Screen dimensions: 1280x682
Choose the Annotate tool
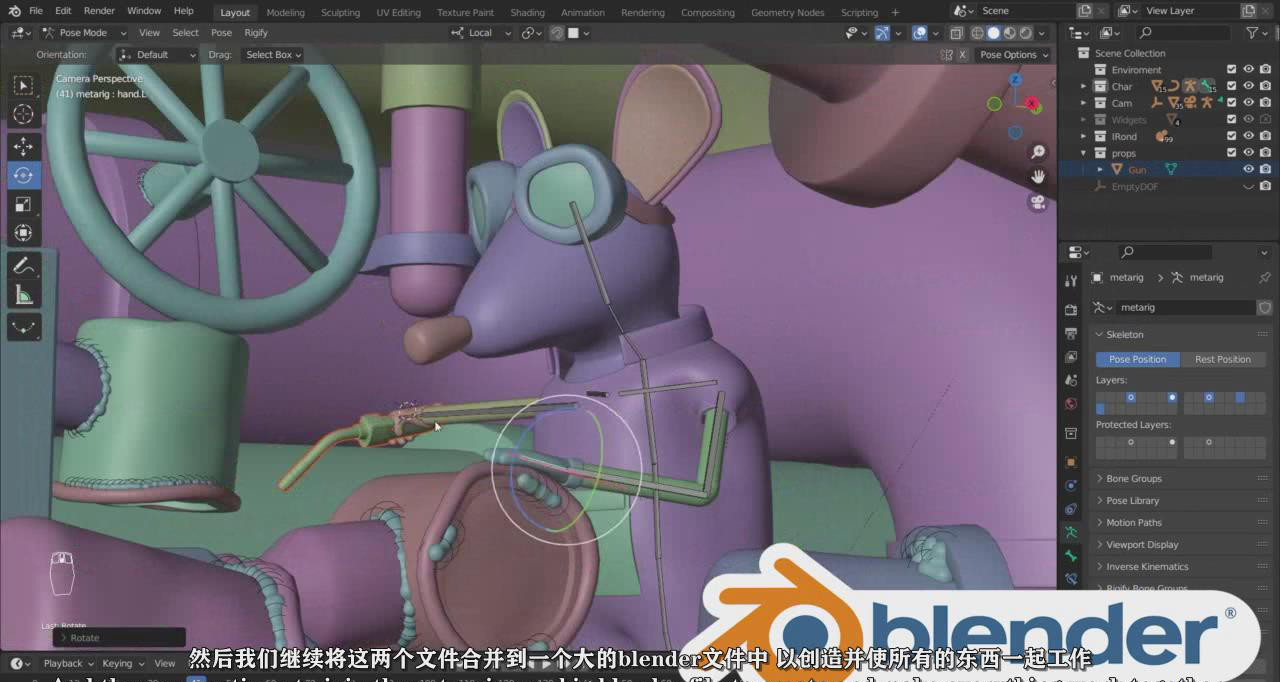(24, 265)
